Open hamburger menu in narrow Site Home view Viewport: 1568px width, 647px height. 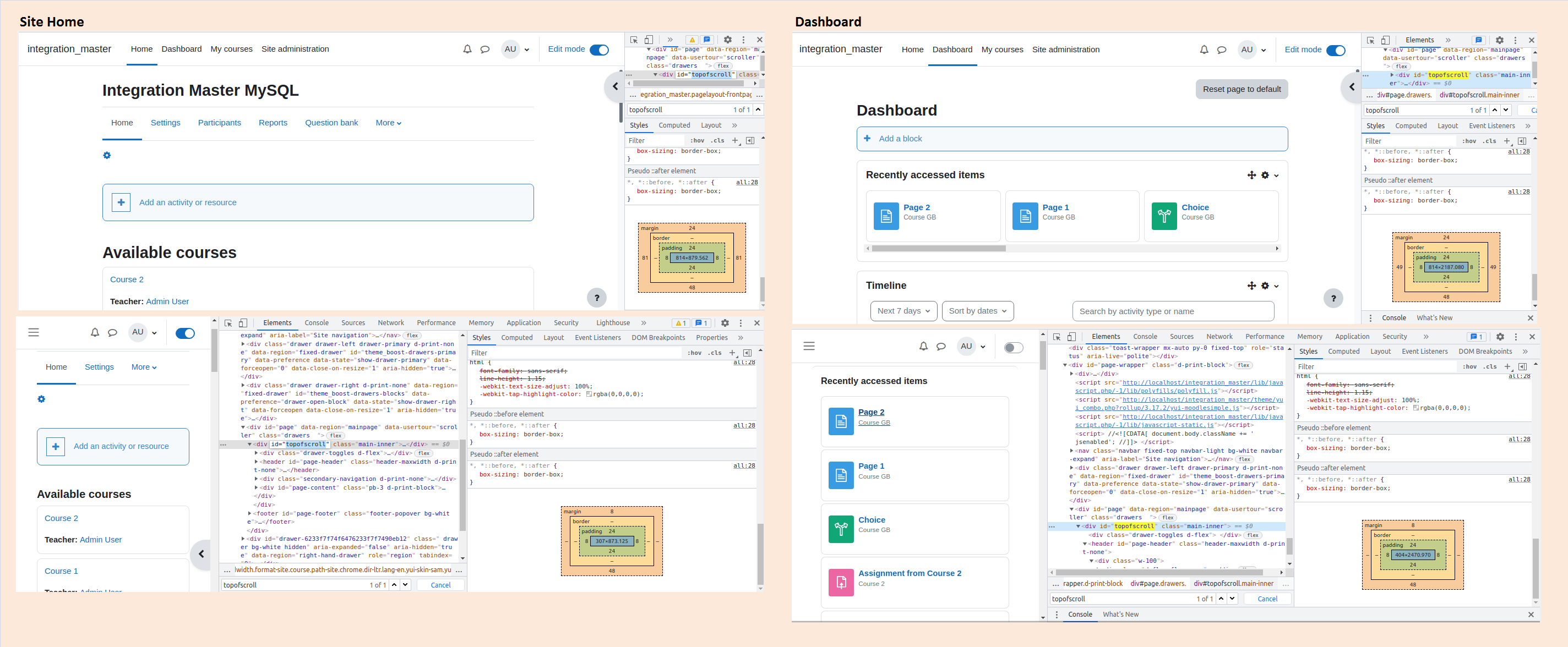tap(34, 333)
